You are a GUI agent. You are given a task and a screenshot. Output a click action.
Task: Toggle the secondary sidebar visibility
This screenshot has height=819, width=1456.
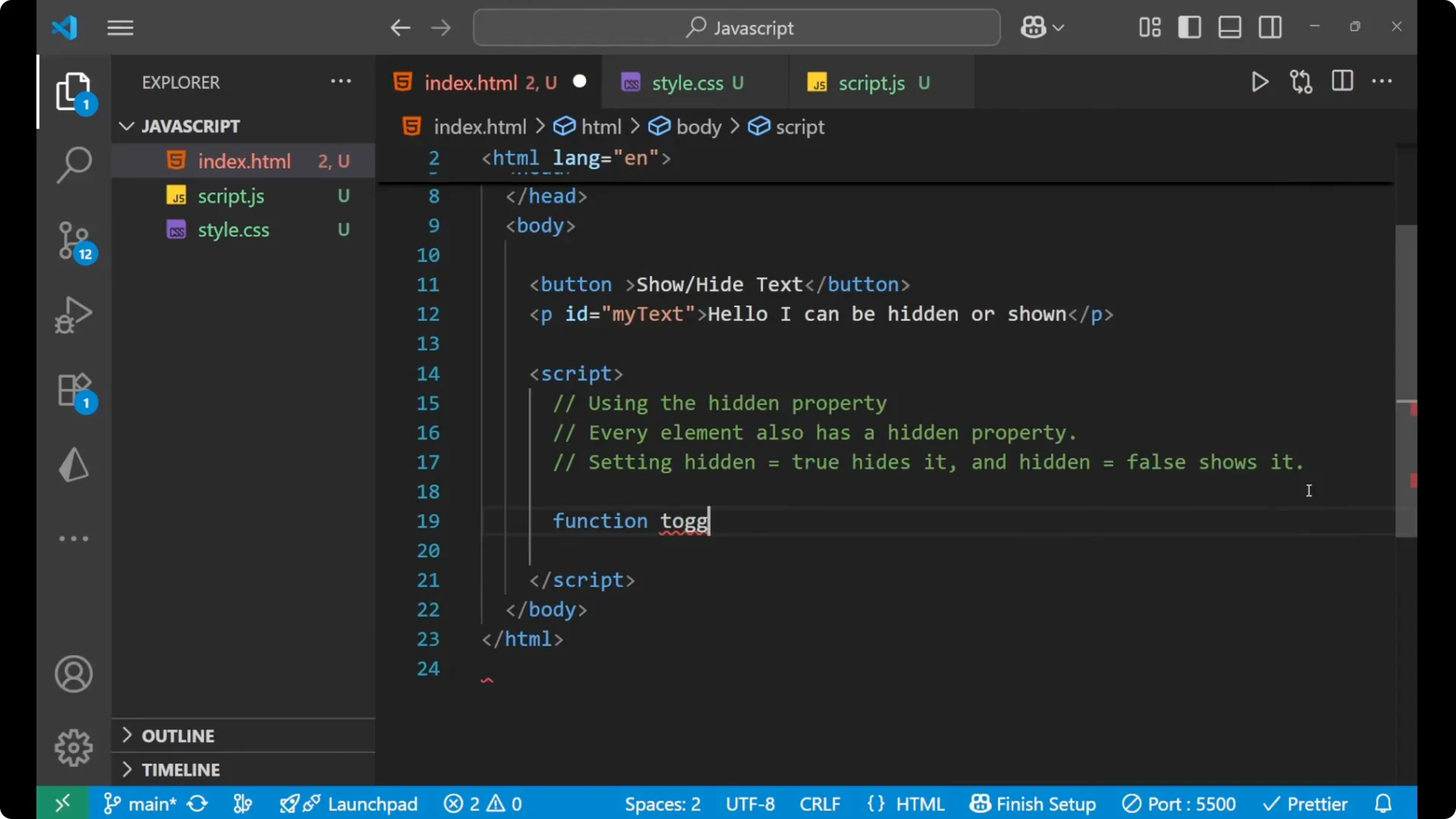click(1270, 27)
